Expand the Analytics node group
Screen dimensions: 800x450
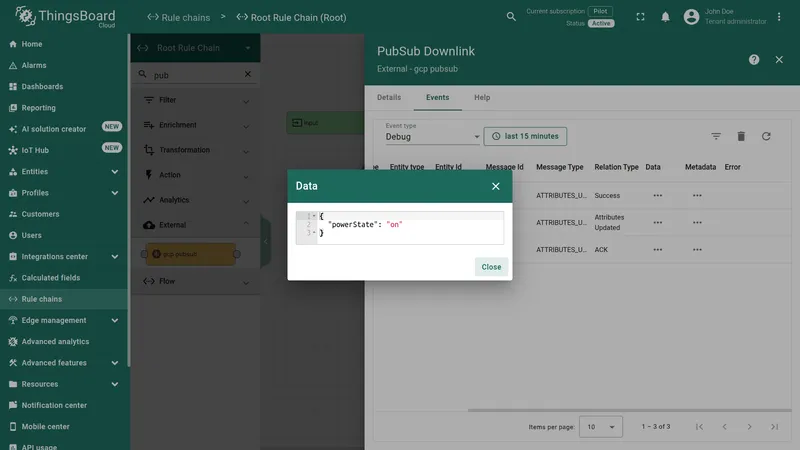click(x=196, y=200)
